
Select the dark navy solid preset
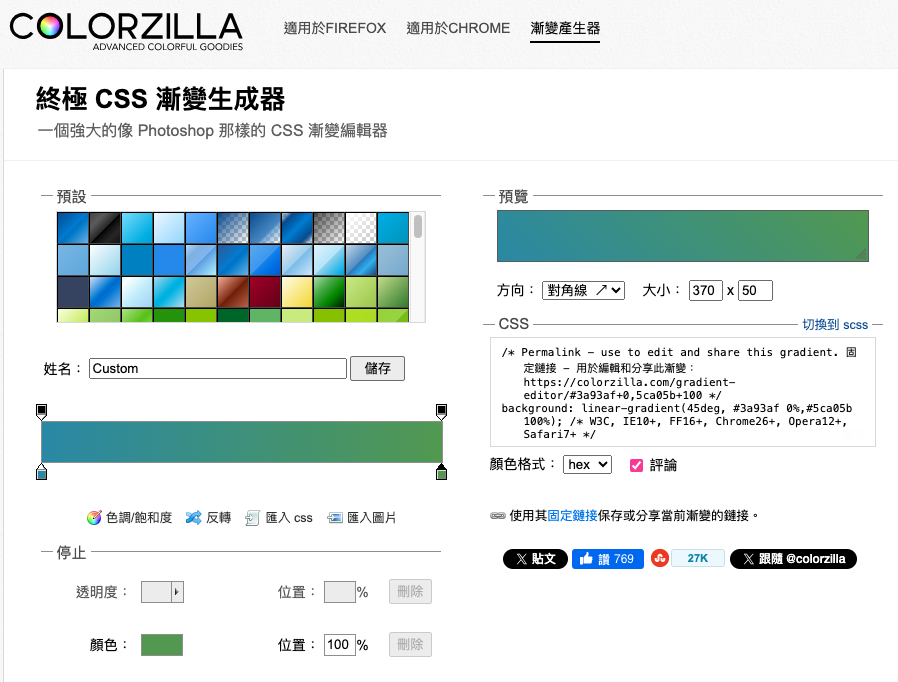[73, 292]
